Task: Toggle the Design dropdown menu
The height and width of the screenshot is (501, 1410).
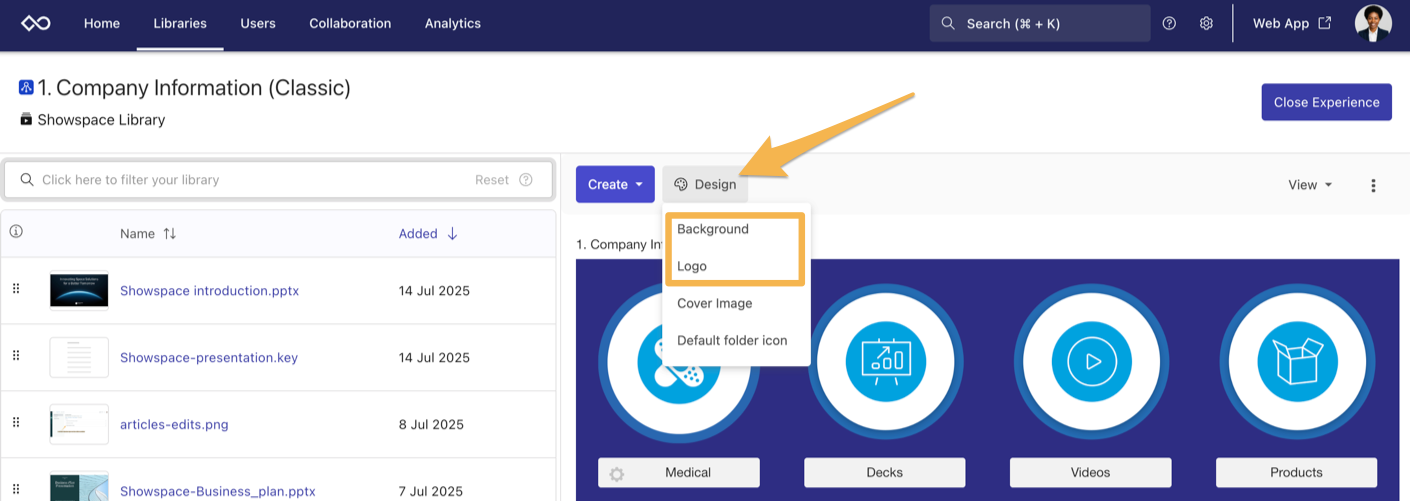Action: pyautogui.click(x=705, y=184)
